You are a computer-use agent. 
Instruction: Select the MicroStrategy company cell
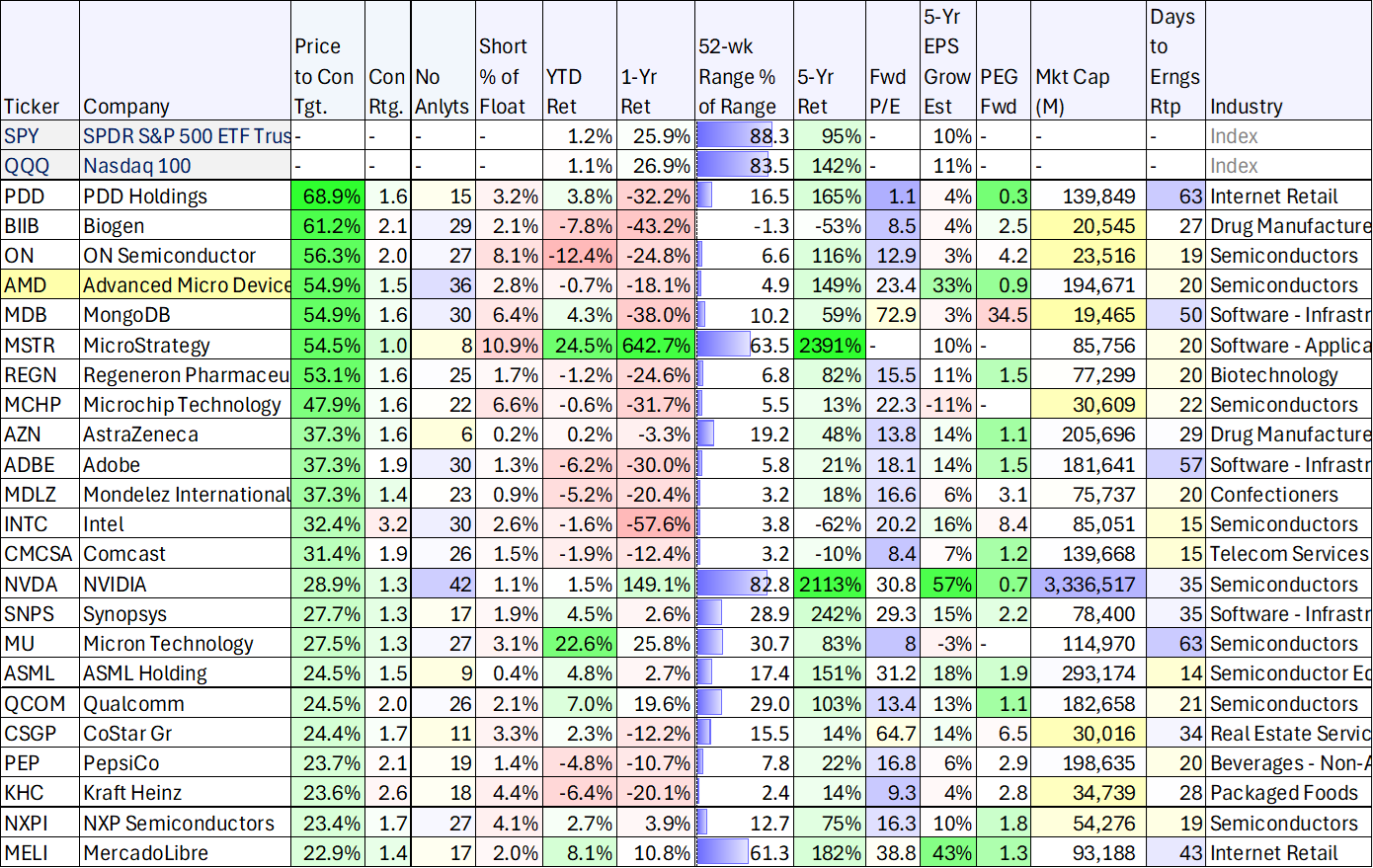(186, 346)
